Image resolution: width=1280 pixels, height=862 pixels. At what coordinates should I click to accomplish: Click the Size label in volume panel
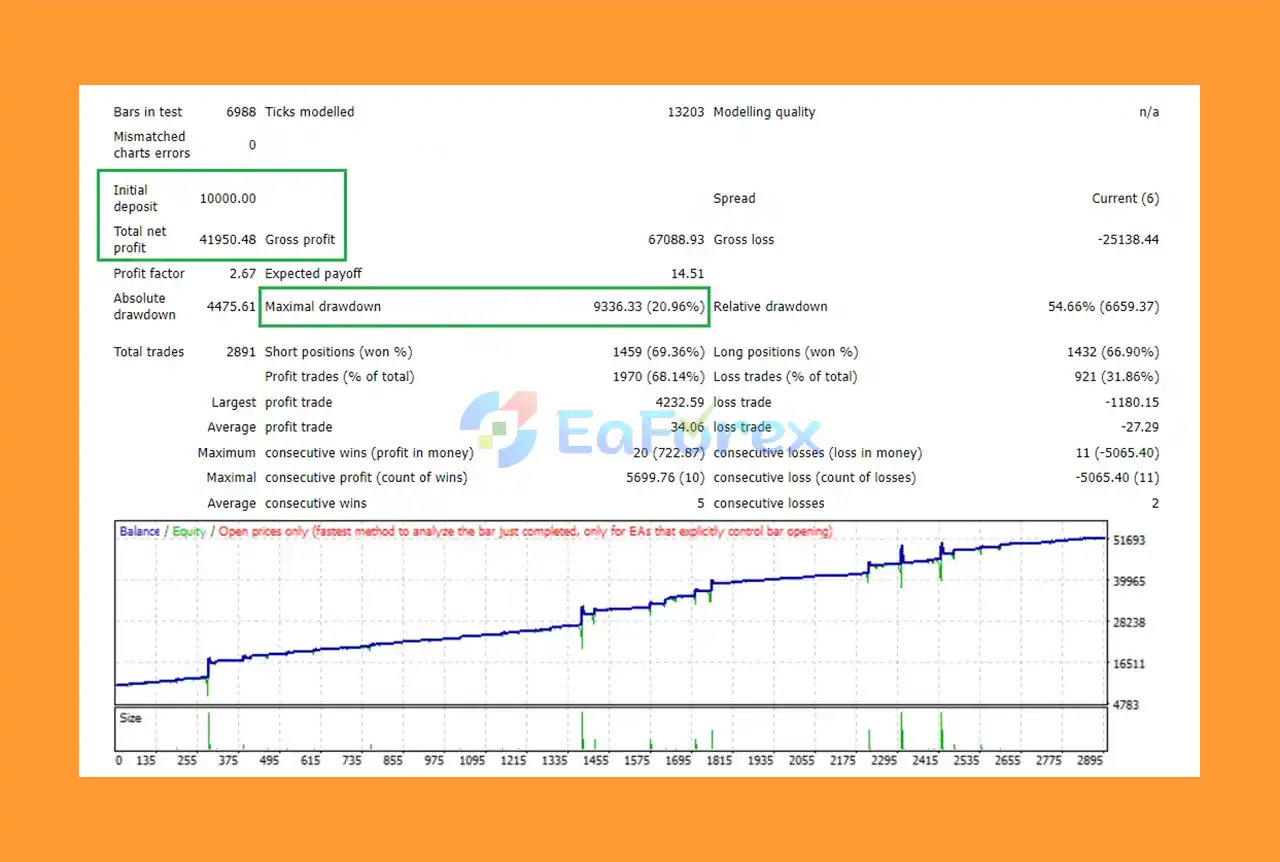tap(130, 718)
